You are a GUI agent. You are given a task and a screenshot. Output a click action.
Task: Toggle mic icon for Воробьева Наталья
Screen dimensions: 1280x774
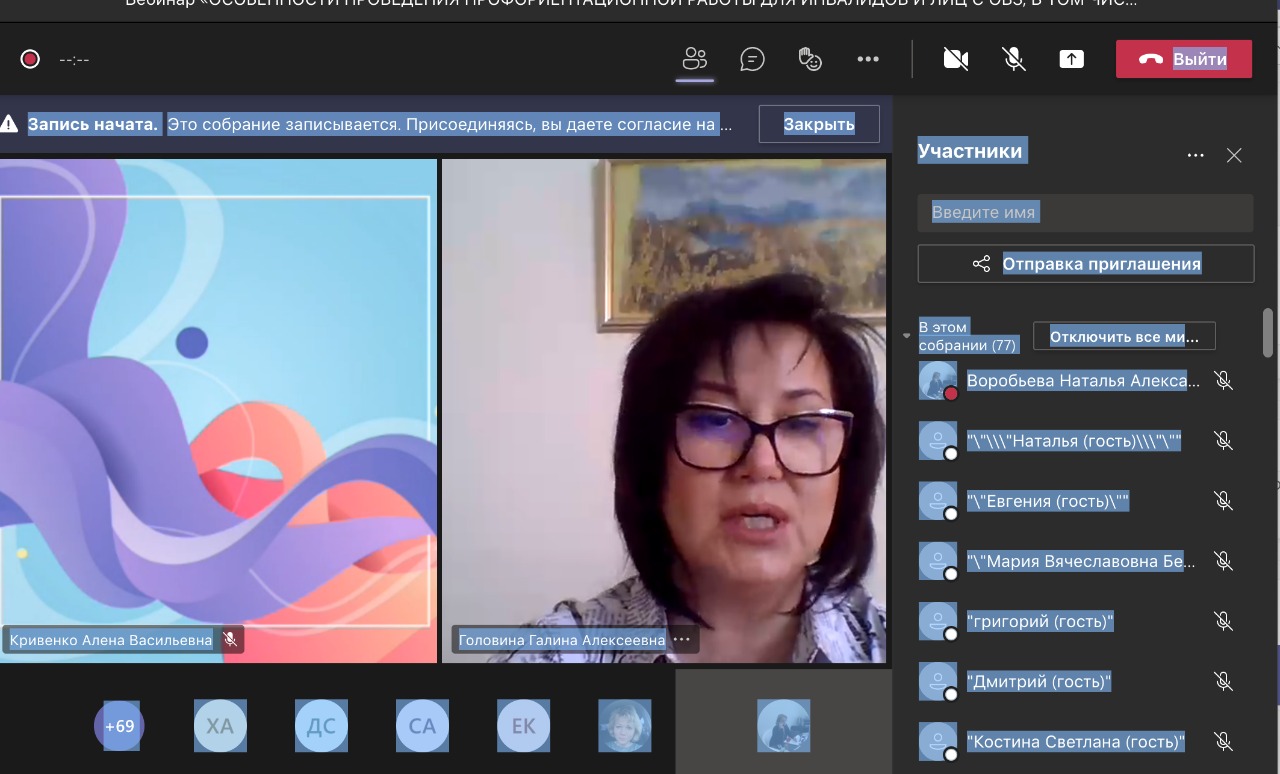click(1222, 381)
